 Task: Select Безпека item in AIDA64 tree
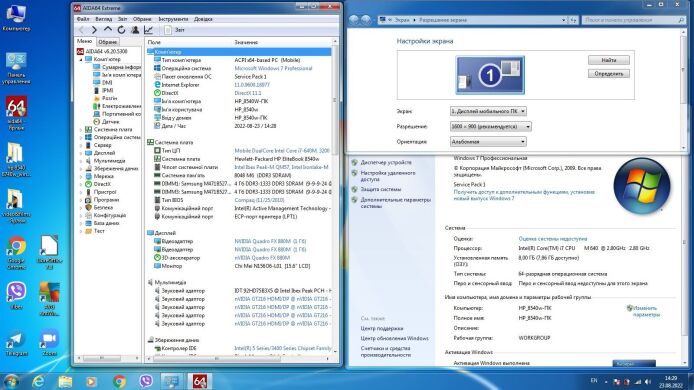[103, 207]
